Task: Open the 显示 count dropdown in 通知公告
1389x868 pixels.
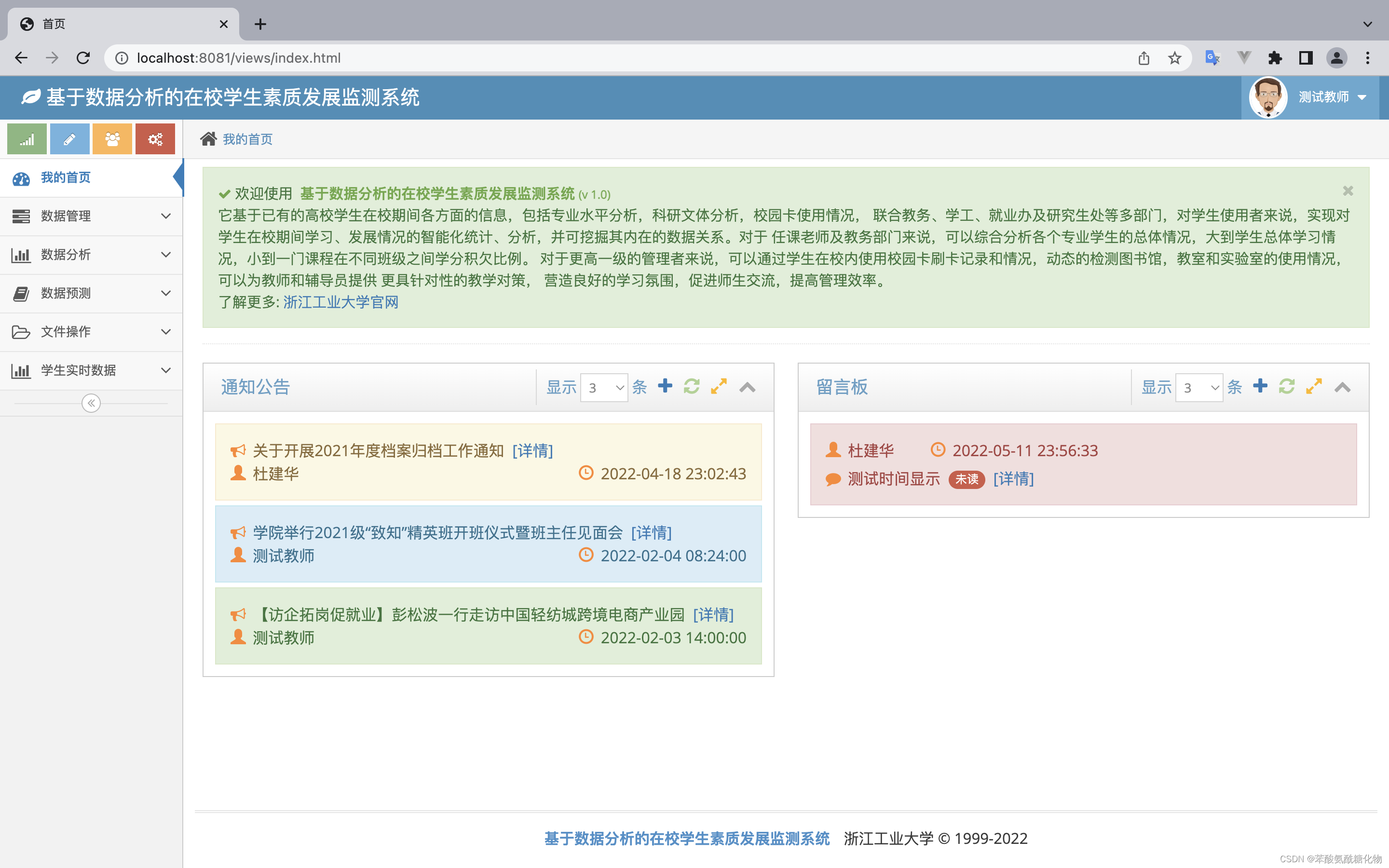Action: point(604,388)
